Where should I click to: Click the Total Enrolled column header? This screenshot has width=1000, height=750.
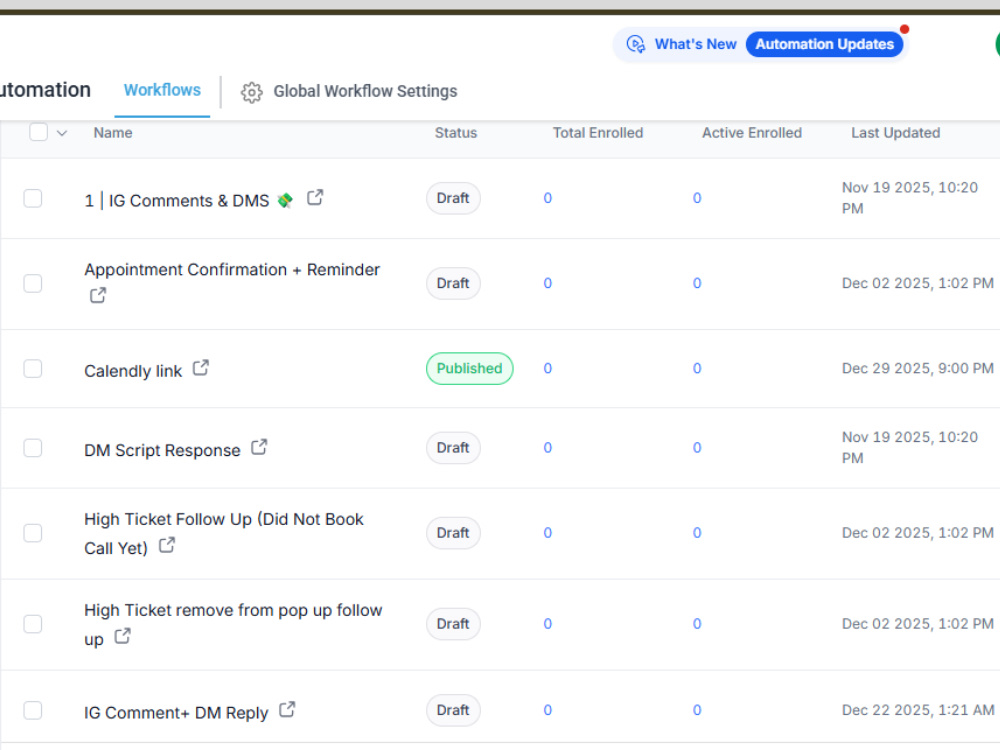tap(598, 133)
